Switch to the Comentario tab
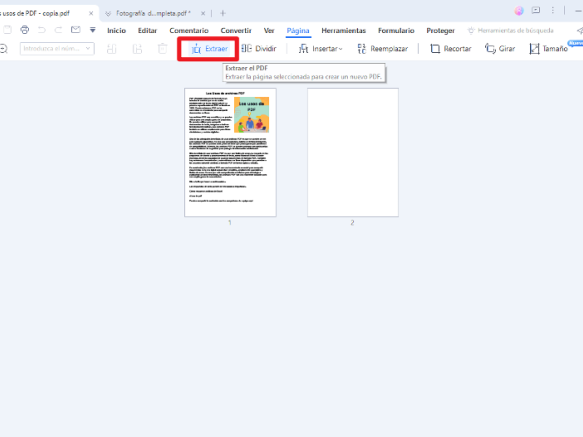The image size is (583, 437). tap(189, 30)
